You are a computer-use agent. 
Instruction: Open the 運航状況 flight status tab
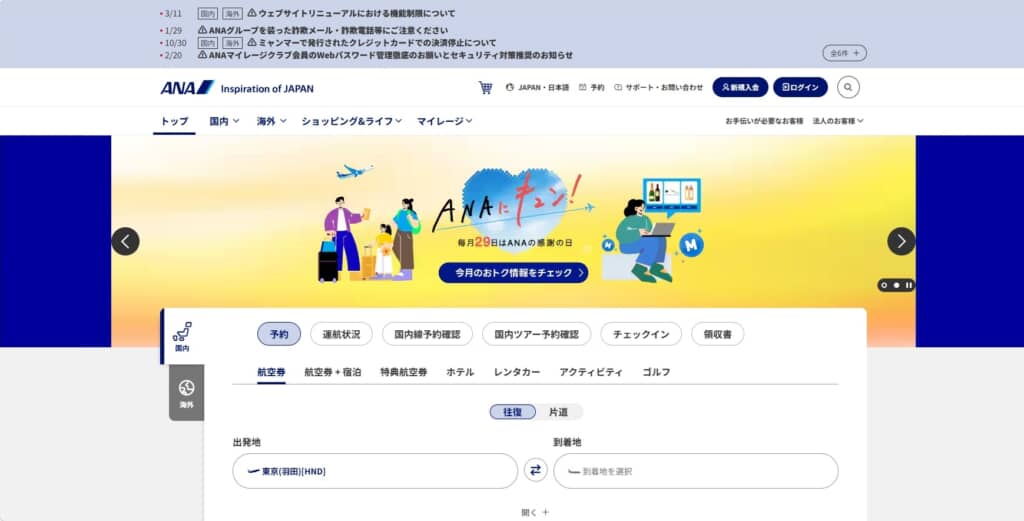coord(341,334)
